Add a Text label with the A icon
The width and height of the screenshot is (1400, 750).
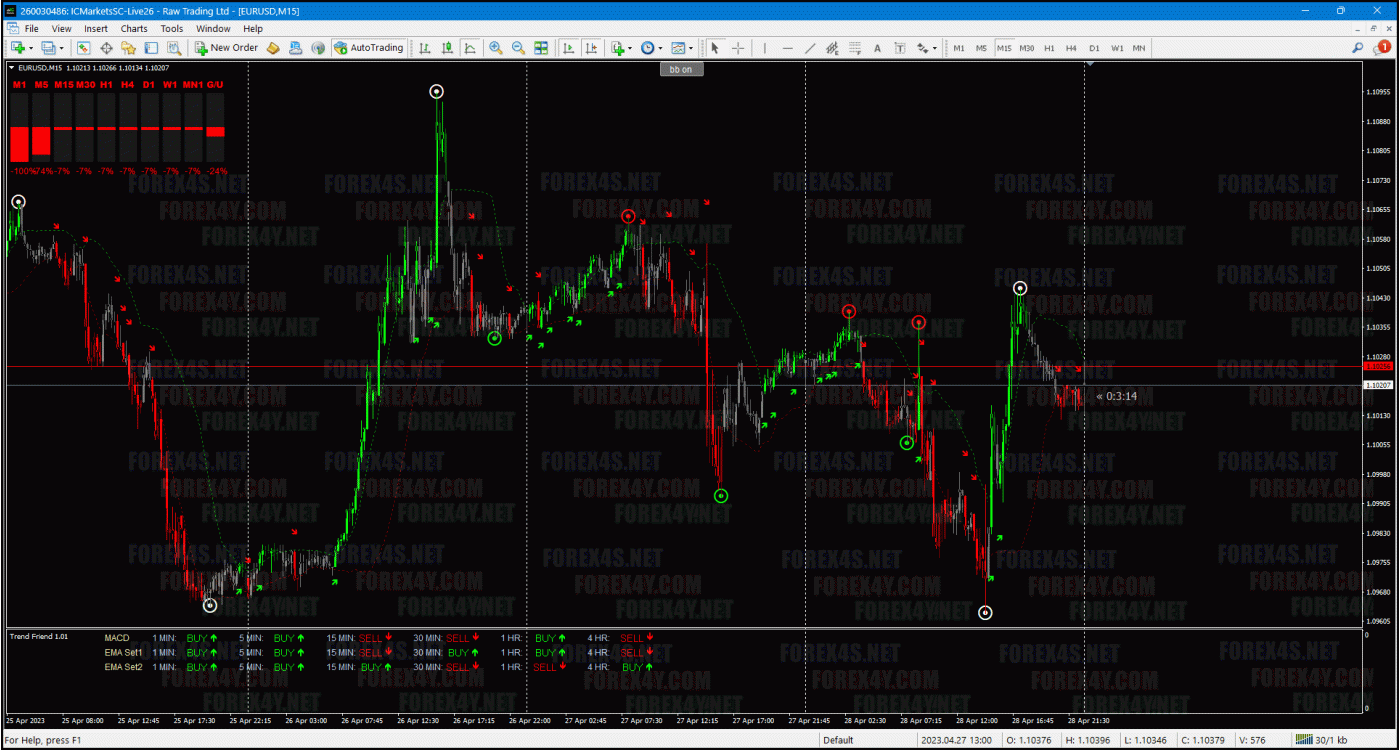coord(877,47)
